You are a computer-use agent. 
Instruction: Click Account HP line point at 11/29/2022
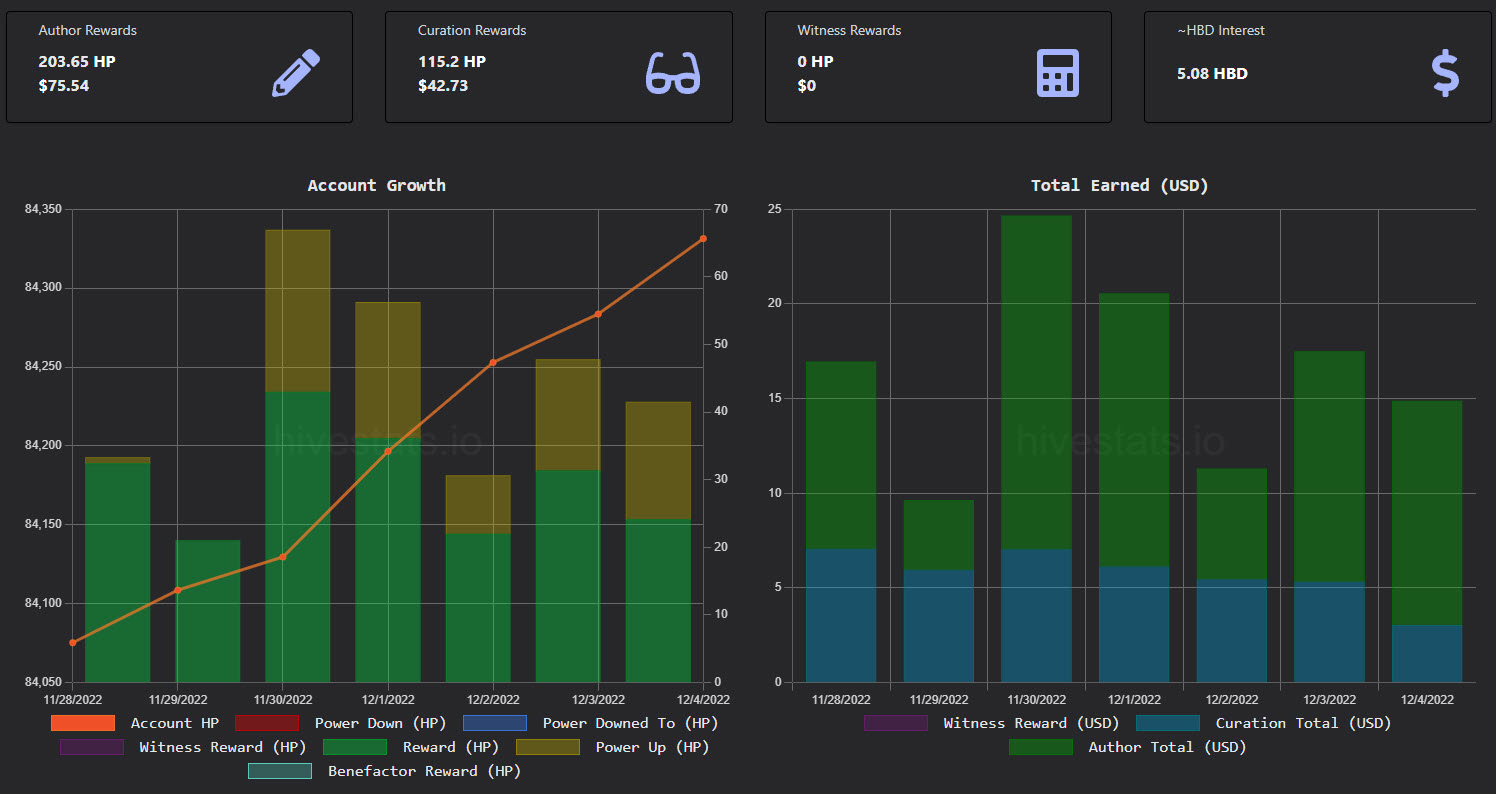pos(178,590)
